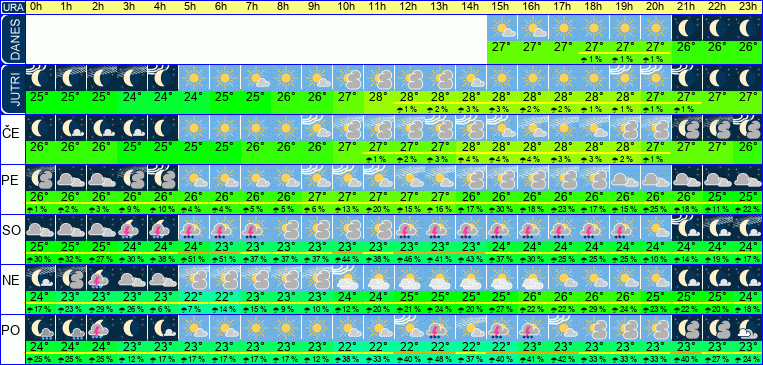Click PO 23h moon with cloud icon
763x365 pixels.
click(x=748, y=328)
